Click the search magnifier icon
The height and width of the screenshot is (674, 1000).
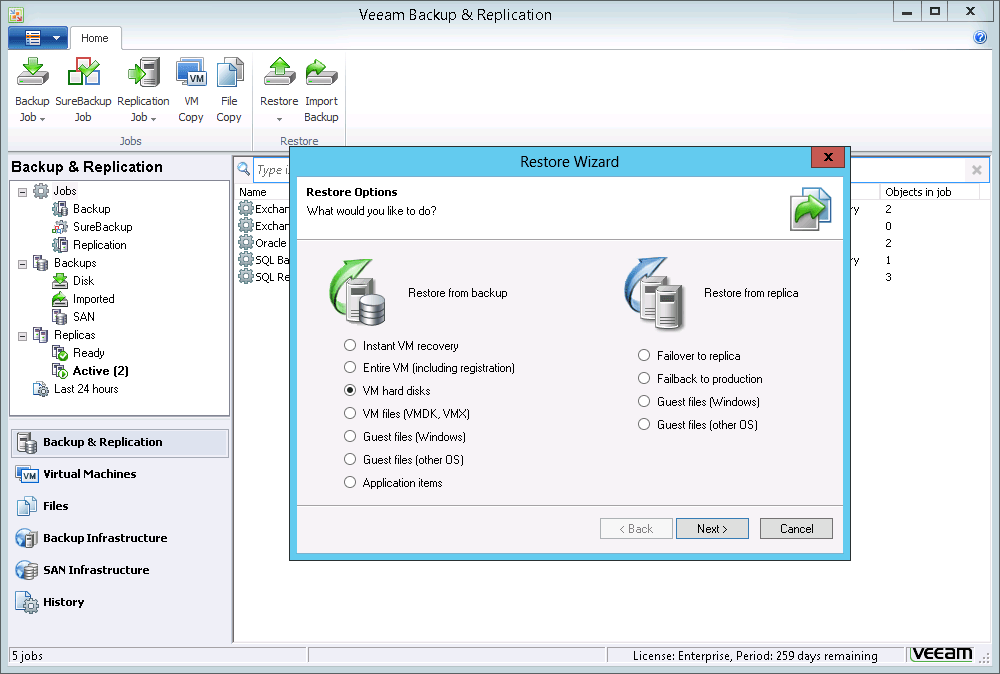pyautogui.click(x=244, y=169)
